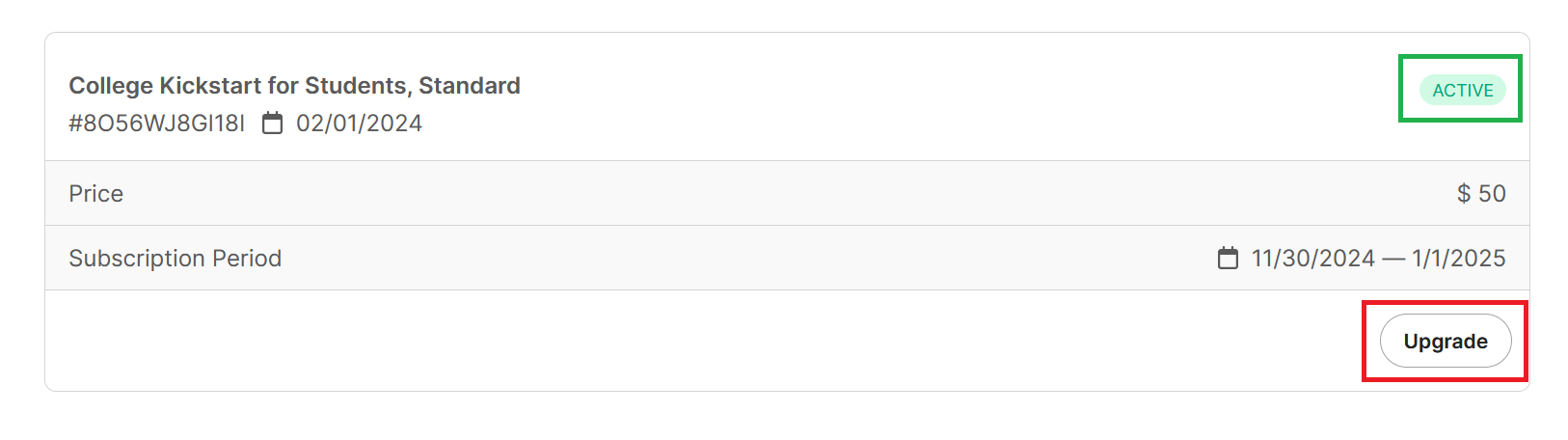Click the calendar icon before 11/30/2024
Viewport: 1568px width, 440px height.
[1228, 259]
